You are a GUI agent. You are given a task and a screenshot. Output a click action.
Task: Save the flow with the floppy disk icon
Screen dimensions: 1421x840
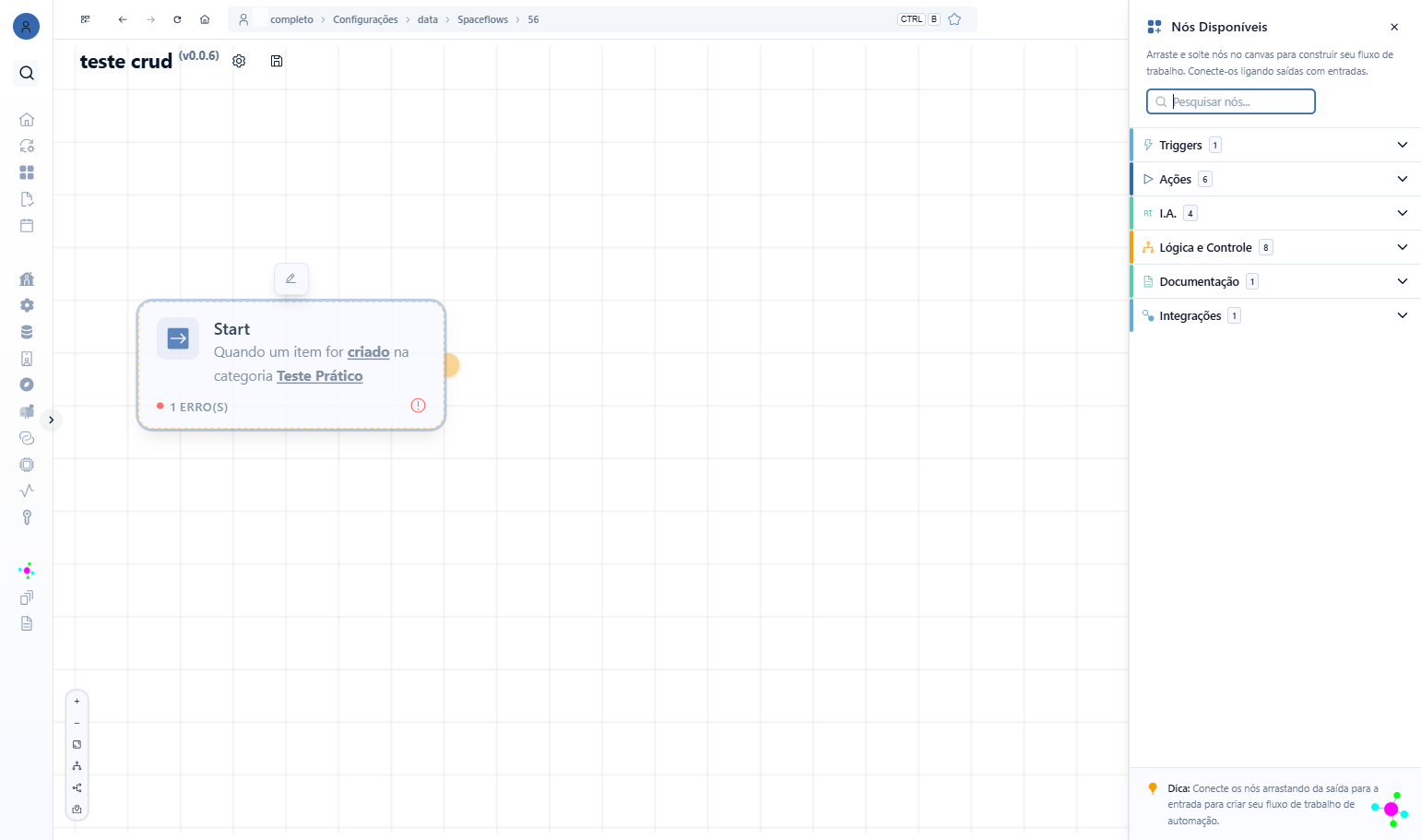tap(277, 61)
